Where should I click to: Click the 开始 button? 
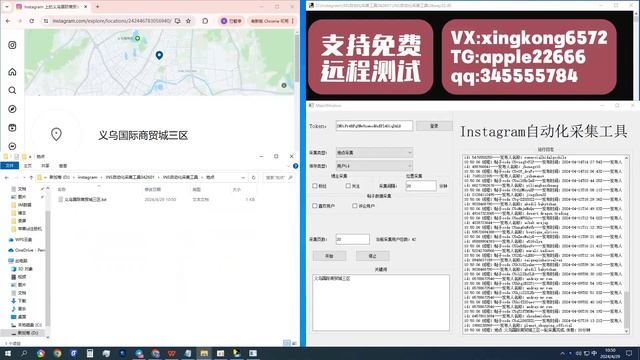pyautogui.click(x=329, y=256)
